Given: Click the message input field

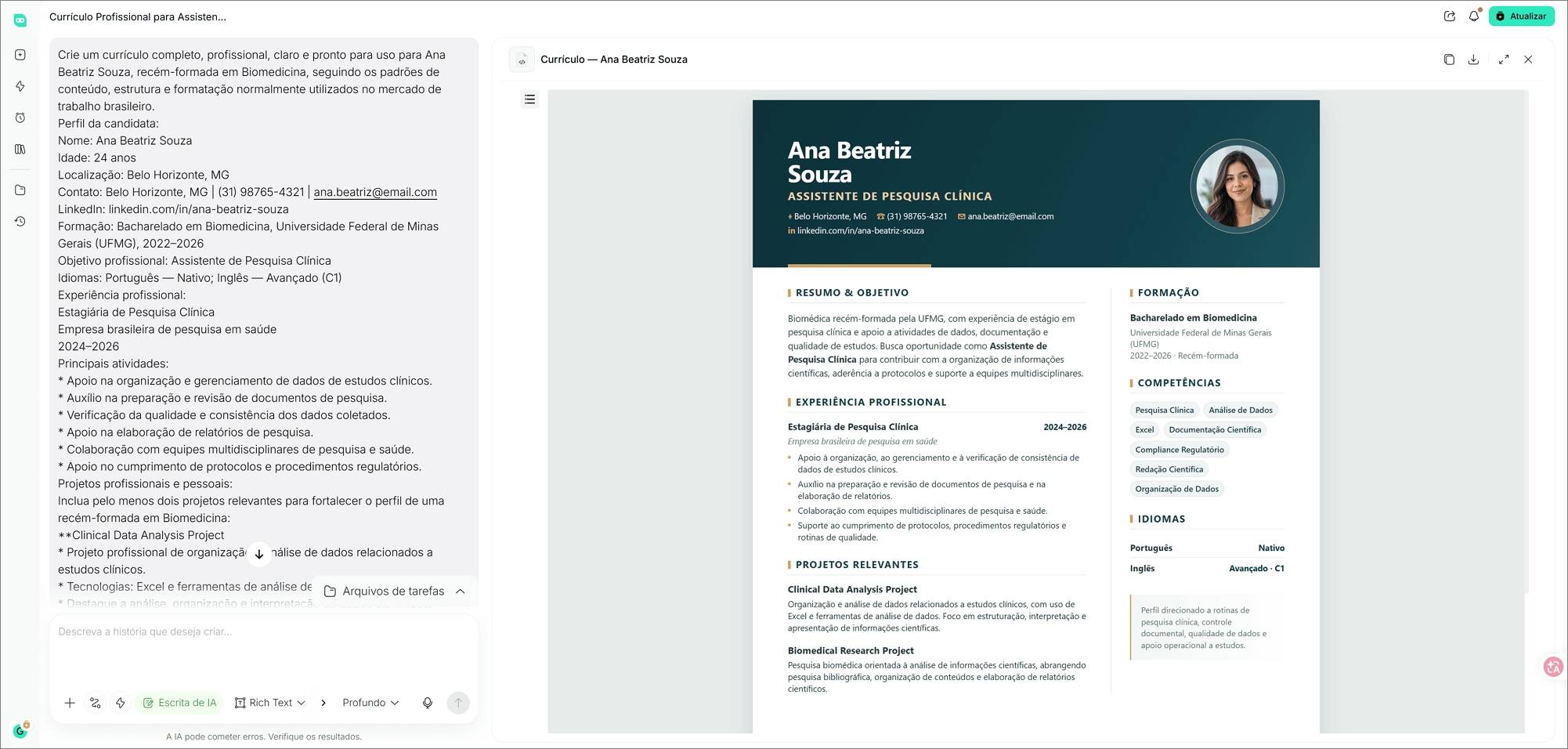Looking at the screenshot, I should [x=264, y=650].
